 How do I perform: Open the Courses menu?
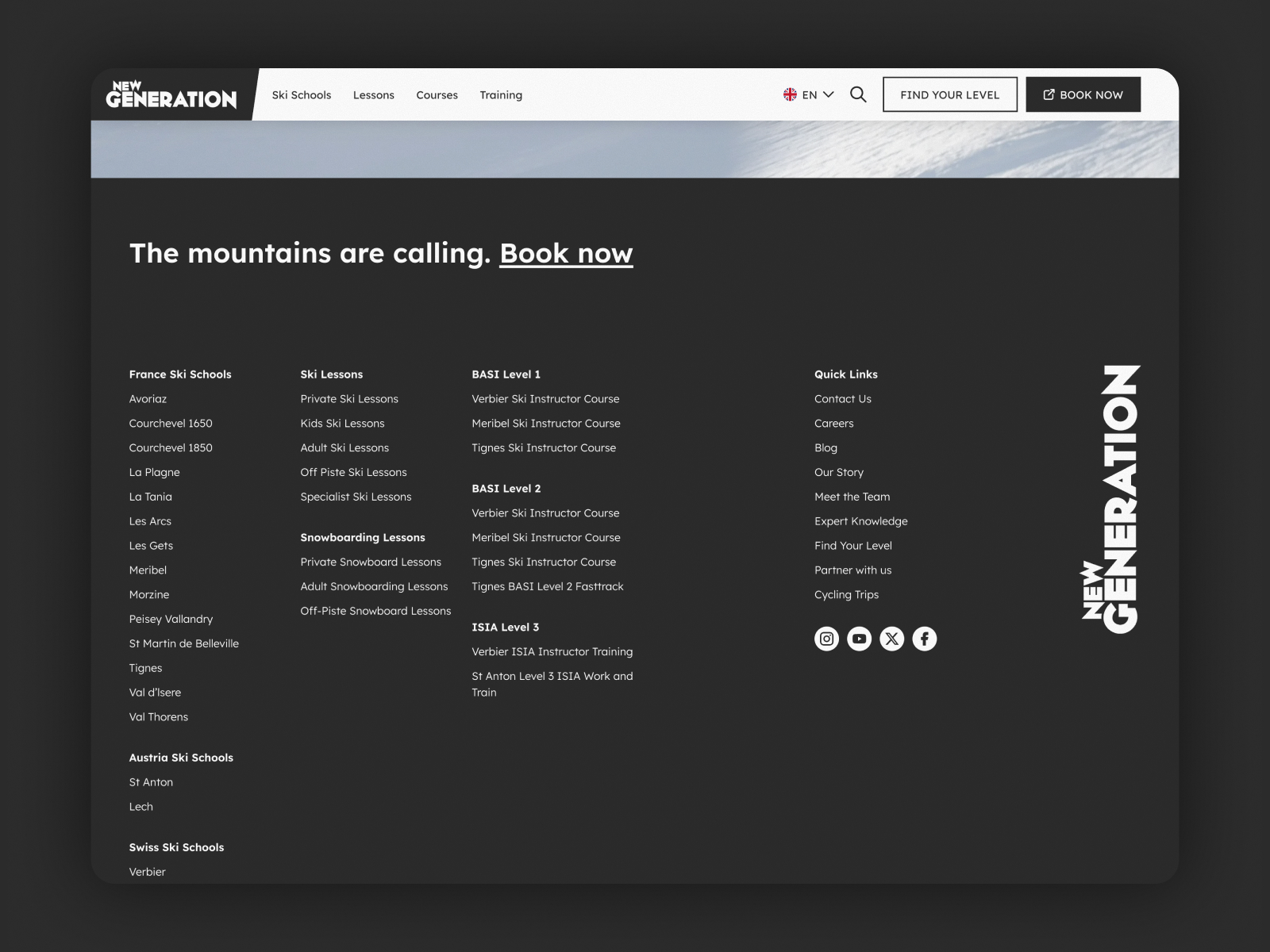pos(437,94)
